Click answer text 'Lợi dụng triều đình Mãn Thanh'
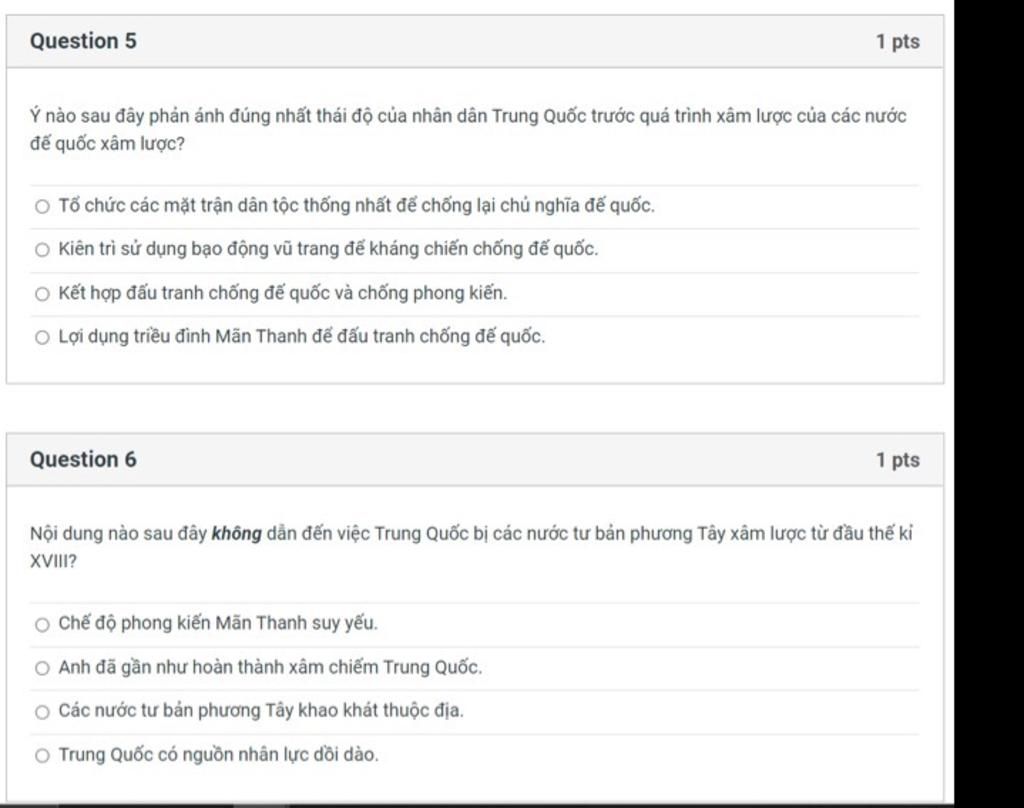This screenshot has width=1024, height=808. pos(302,336)
